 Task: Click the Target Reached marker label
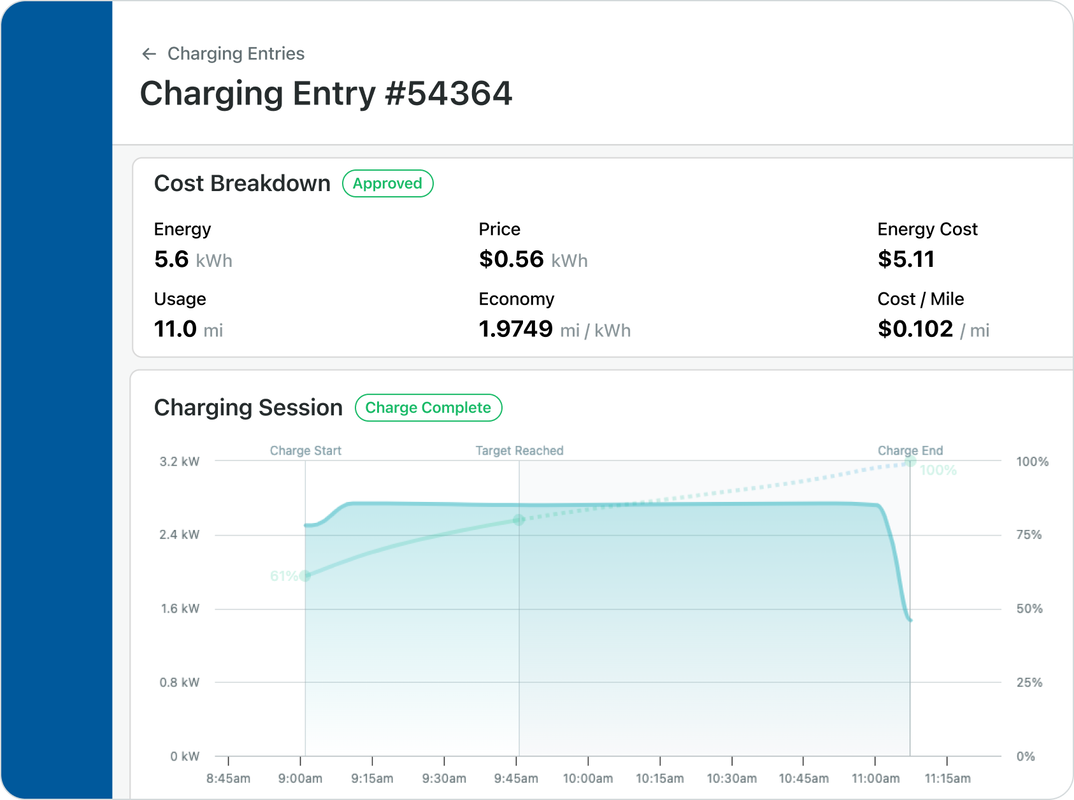pos(519,451)
